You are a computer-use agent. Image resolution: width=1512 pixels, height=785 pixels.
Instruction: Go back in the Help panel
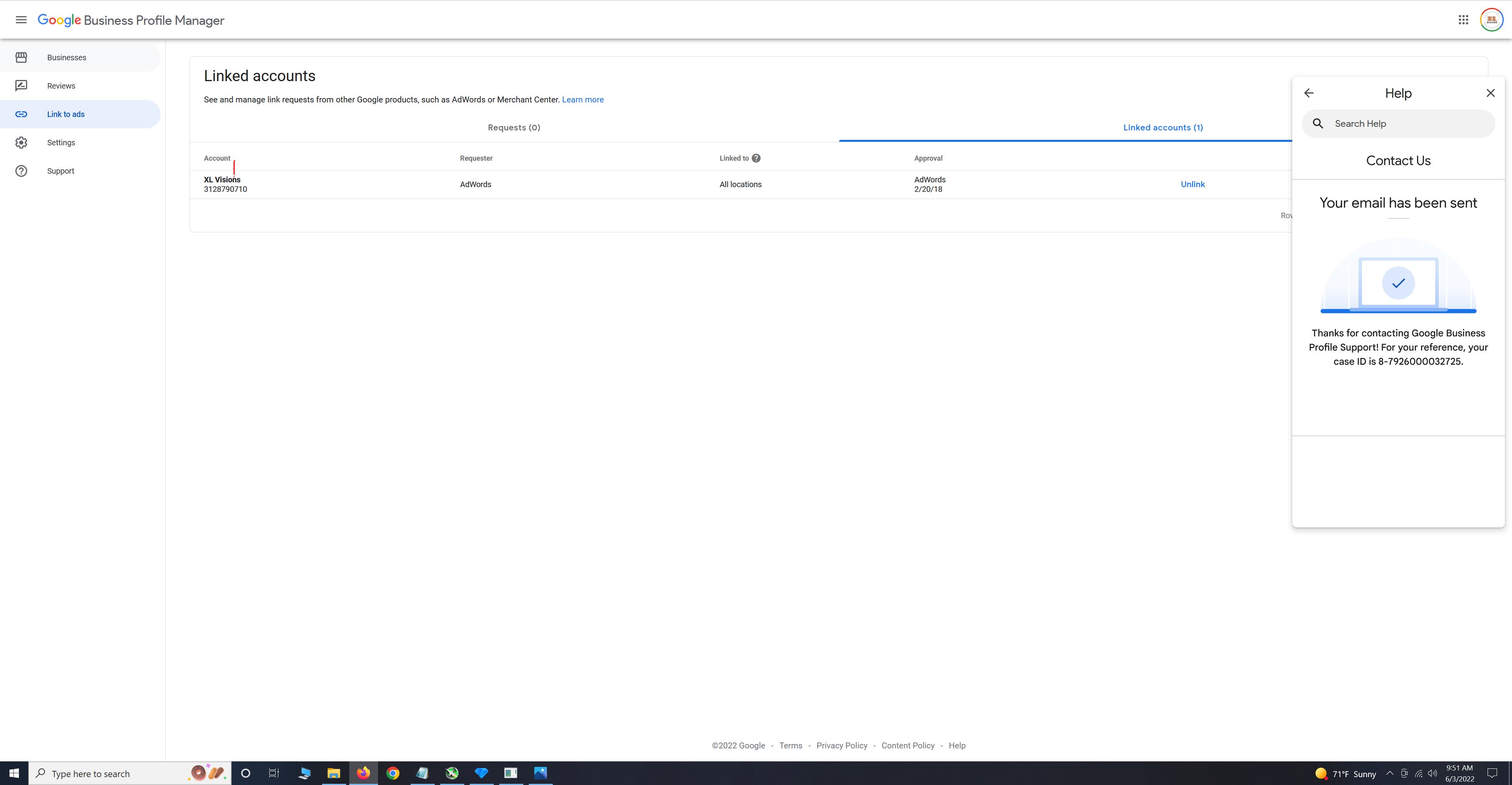tap(1309, 93)
